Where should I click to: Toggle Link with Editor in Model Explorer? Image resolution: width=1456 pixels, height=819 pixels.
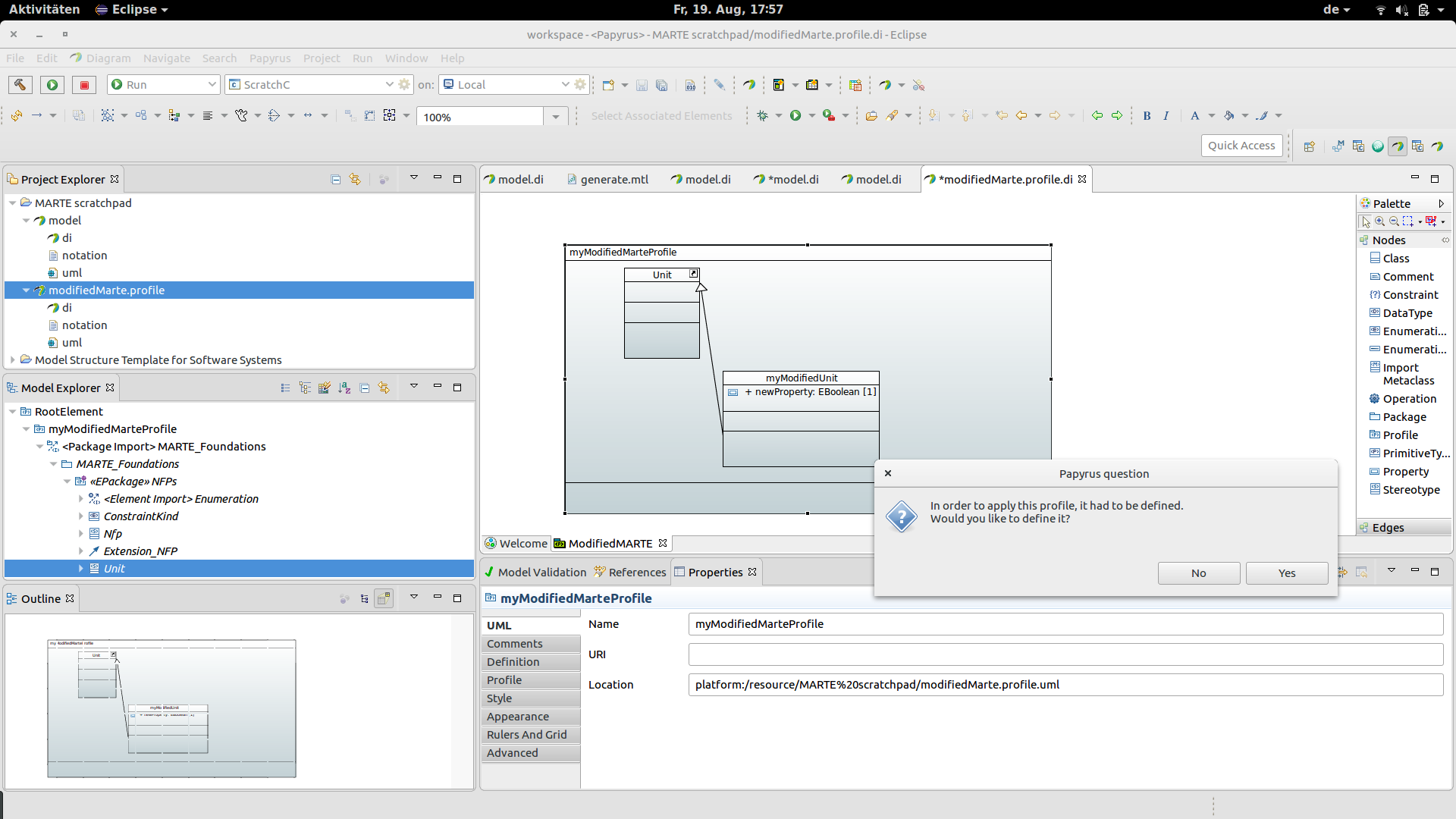[x=384, y=388]
